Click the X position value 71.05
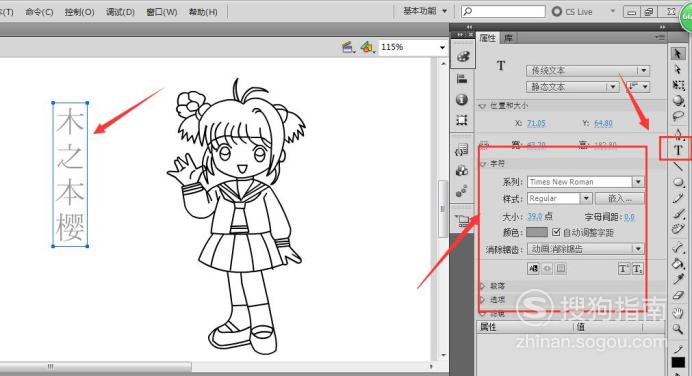The width and height of the screenshot is (692, 376). coord(536,124)
